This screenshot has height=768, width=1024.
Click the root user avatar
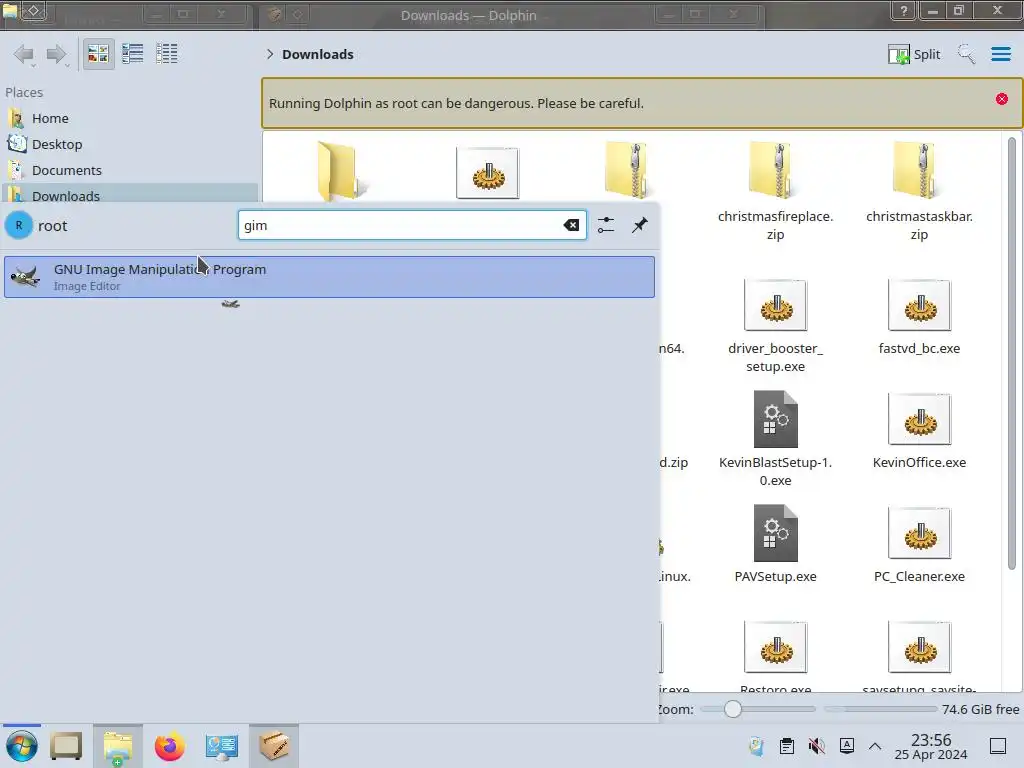pos(19,225)
